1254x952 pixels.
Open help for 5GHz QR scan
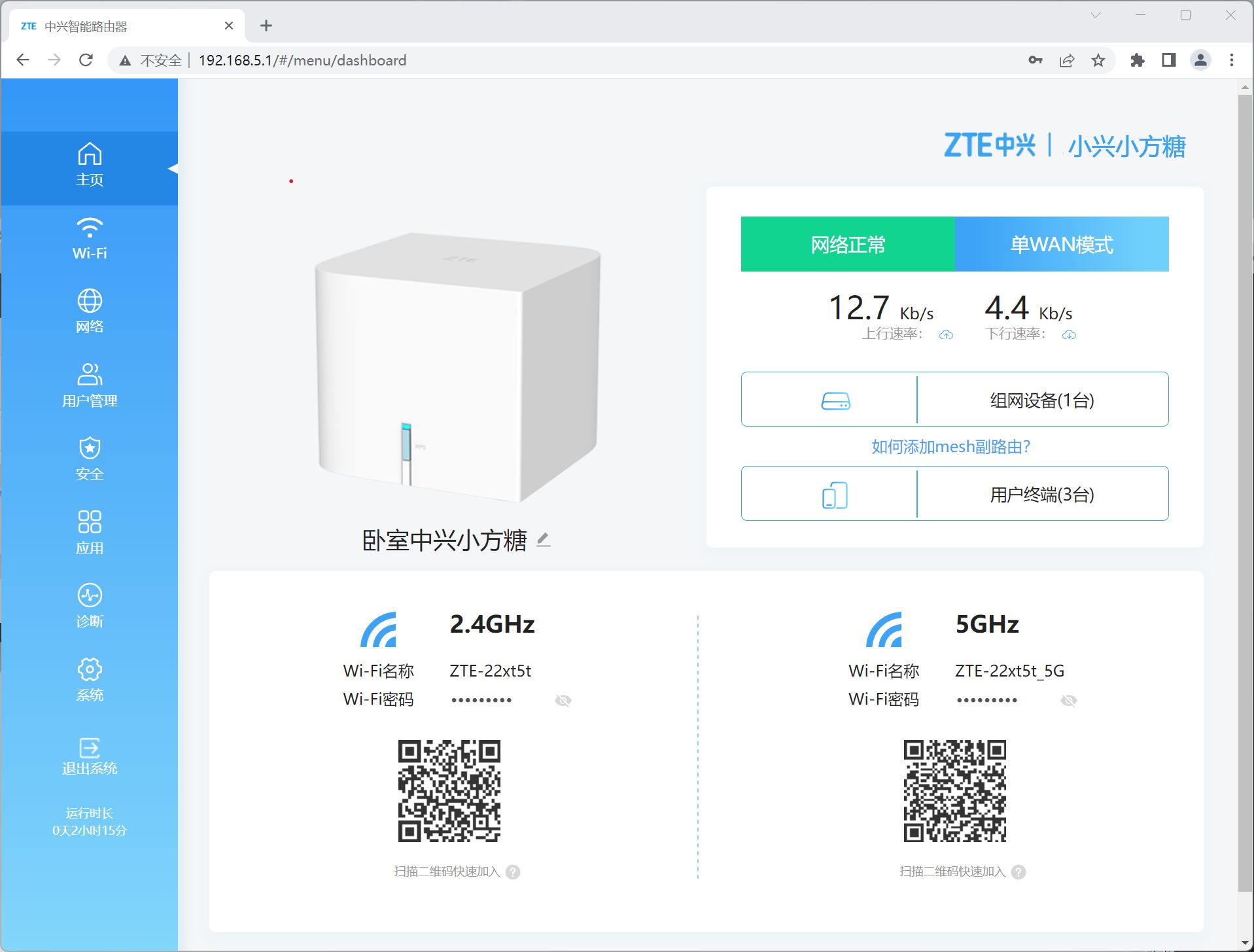point(1019,872)
